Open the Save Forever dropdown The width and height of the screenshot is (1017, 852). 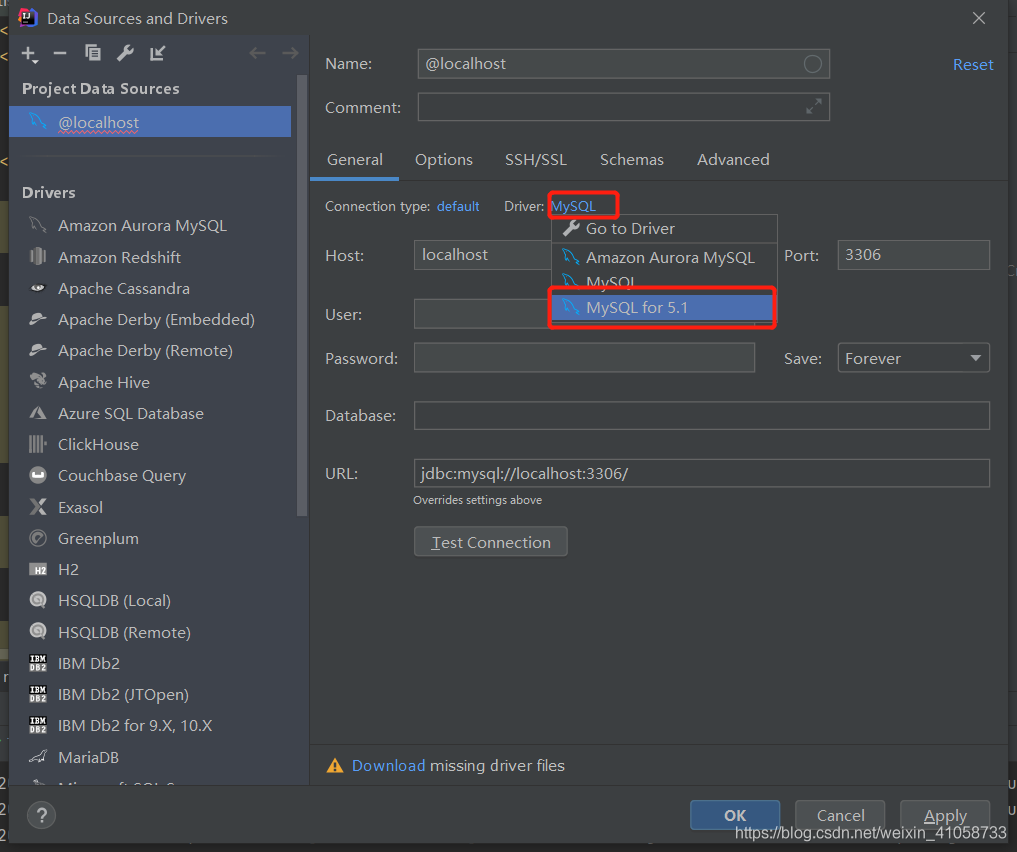coord(913,358)
